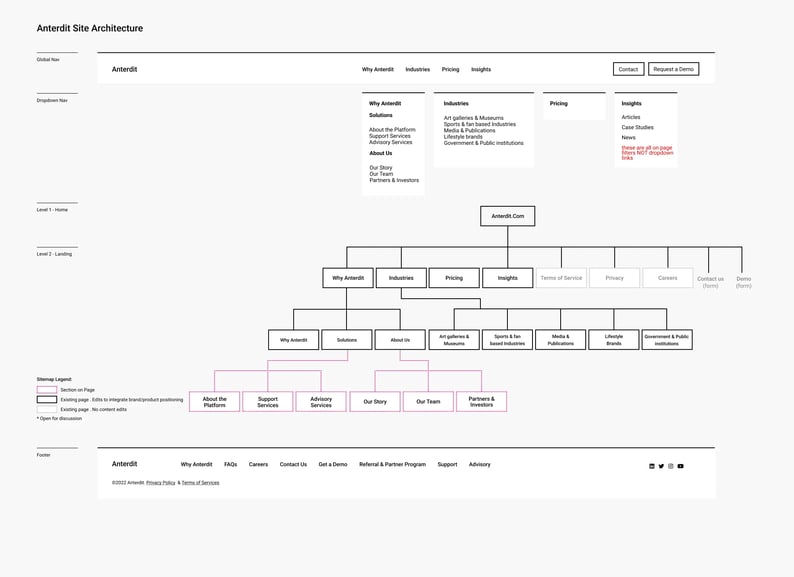Select the pink Our Story box
Image resolution: width=794 pixels, height=577 pixels.
[x=375, y=402]
